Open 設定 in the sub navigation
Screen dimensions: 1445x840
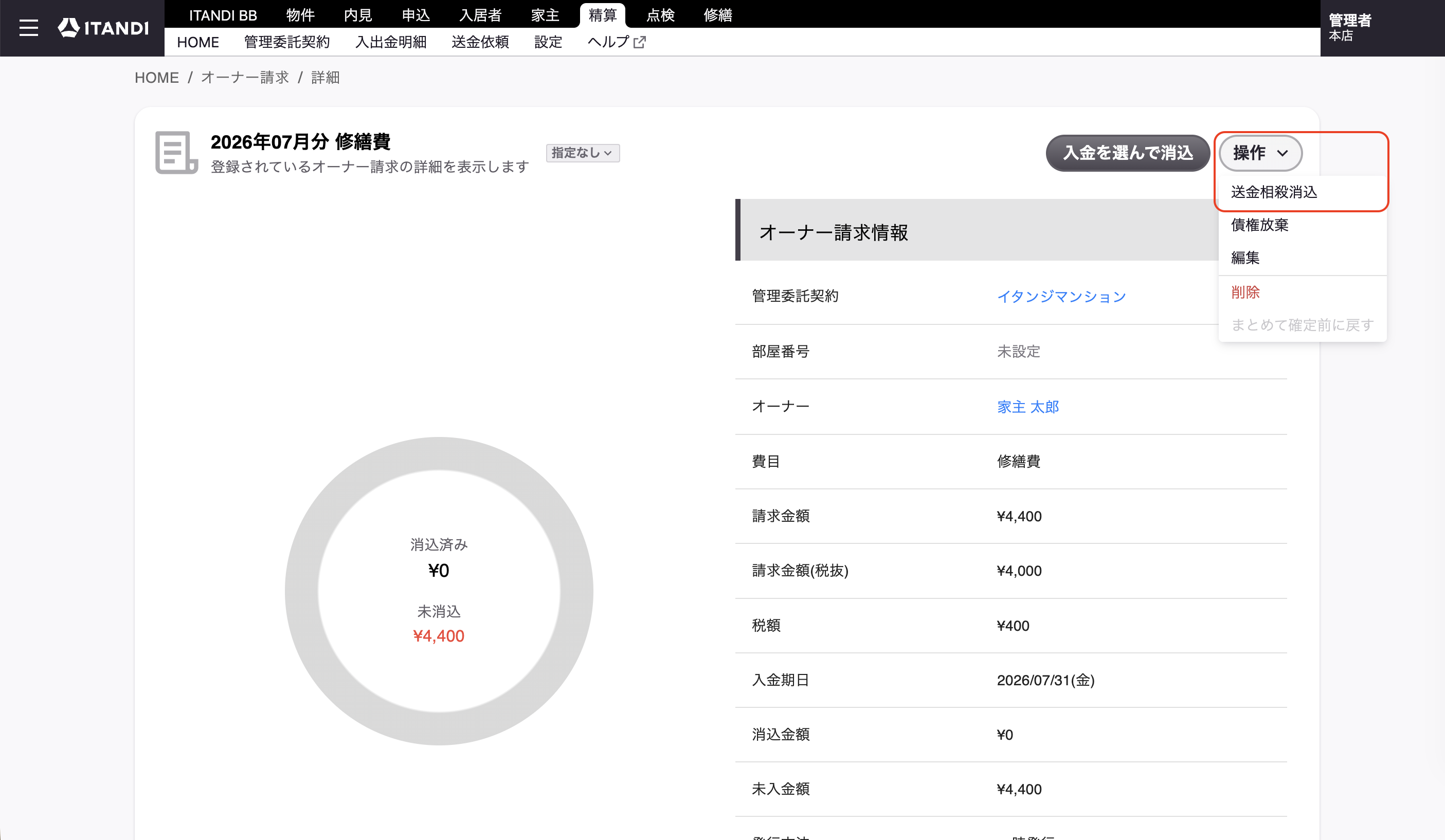[548, 42]
